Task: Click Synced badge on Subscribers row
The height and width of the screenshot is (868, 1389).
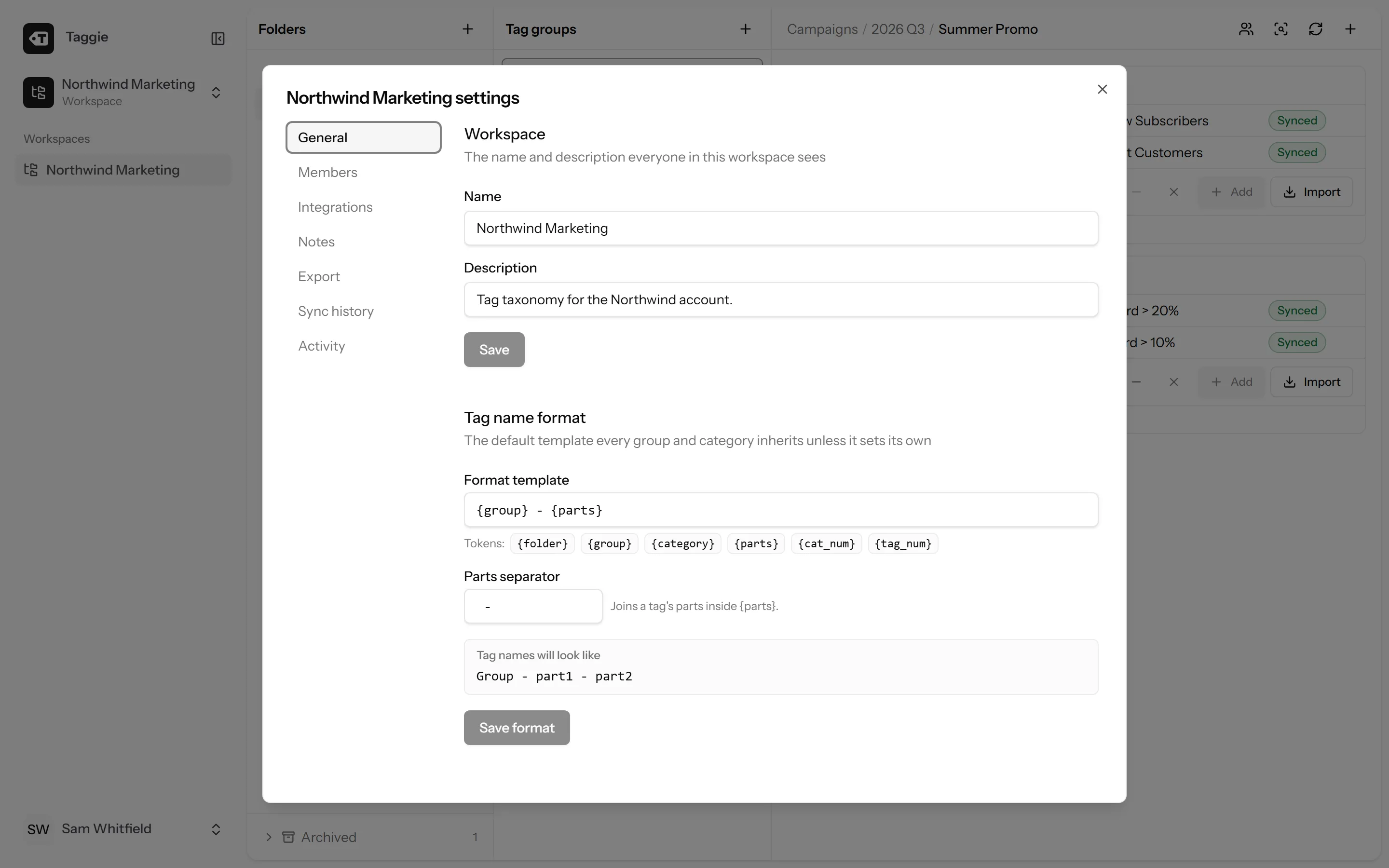Action: 1297,121
